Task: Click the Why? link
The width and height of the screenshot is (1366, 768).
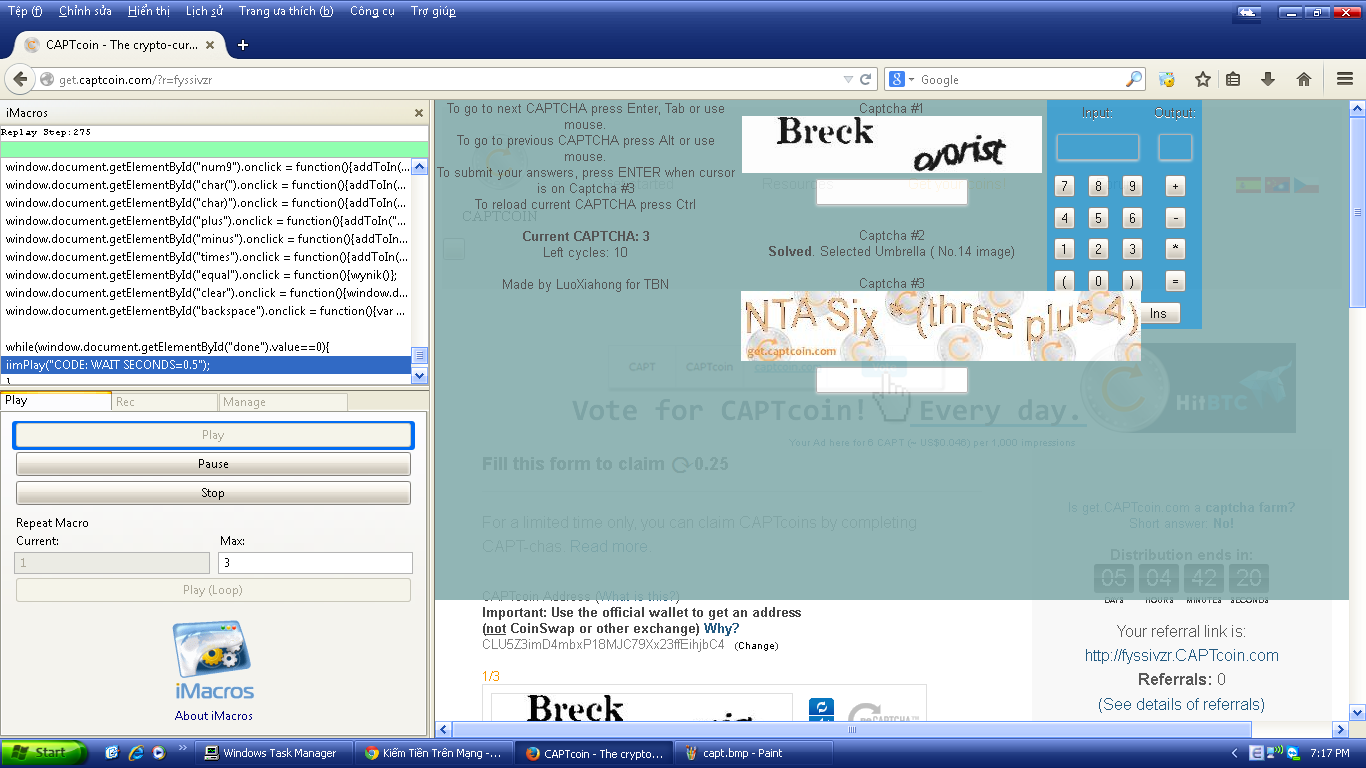Action: click(x=721, y=628)
